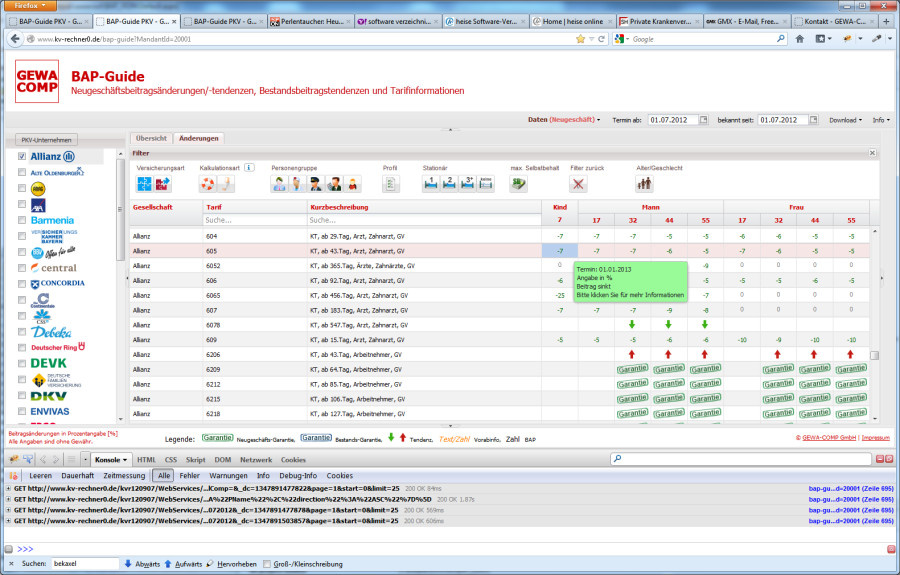Screen dimensions: 900x575
Task: Open the Netzwerk tab in Firebug
Action: coord(255,459)
